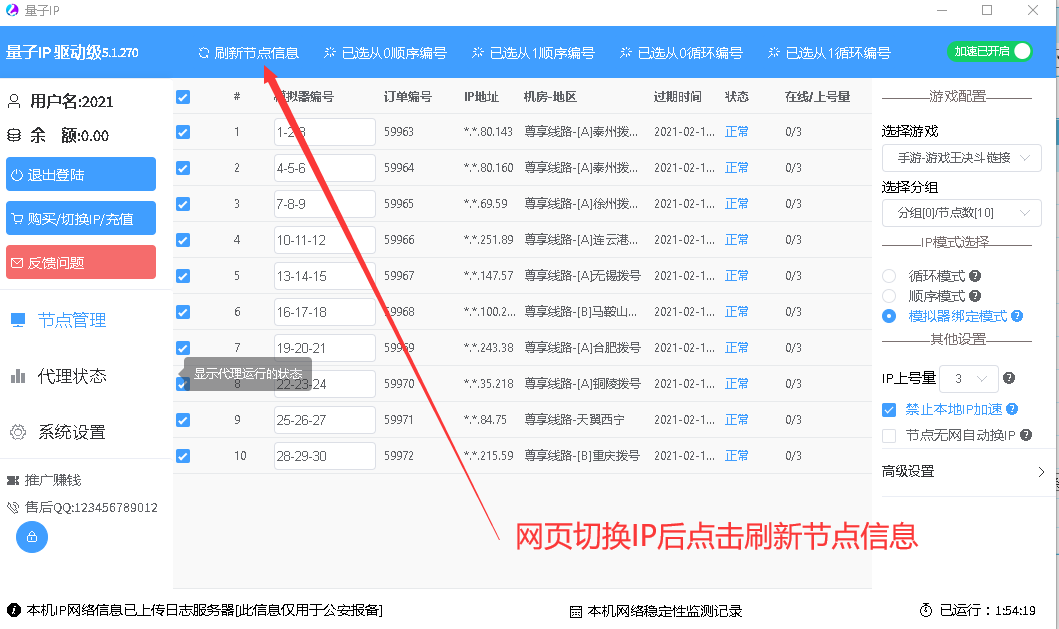The image size is (1059, 629).
Task: Open the 选择分组 dropdown list
Action: [961, 212]
